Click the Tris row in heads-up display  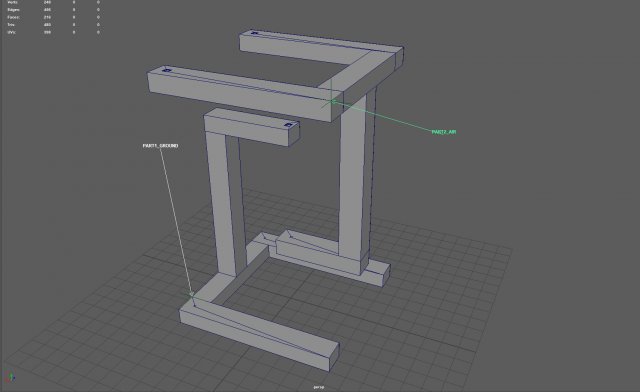(53, 24)
